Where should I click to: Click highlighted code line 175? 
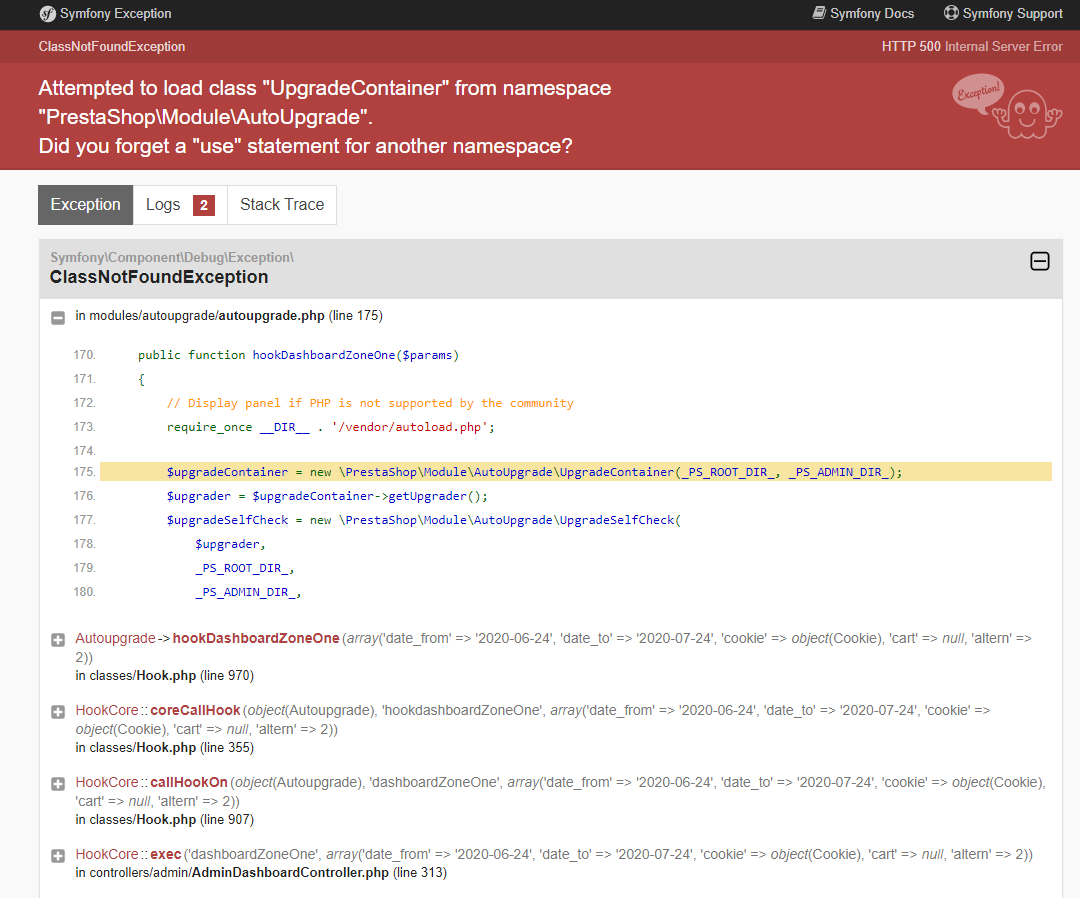[x=576, y=472]
